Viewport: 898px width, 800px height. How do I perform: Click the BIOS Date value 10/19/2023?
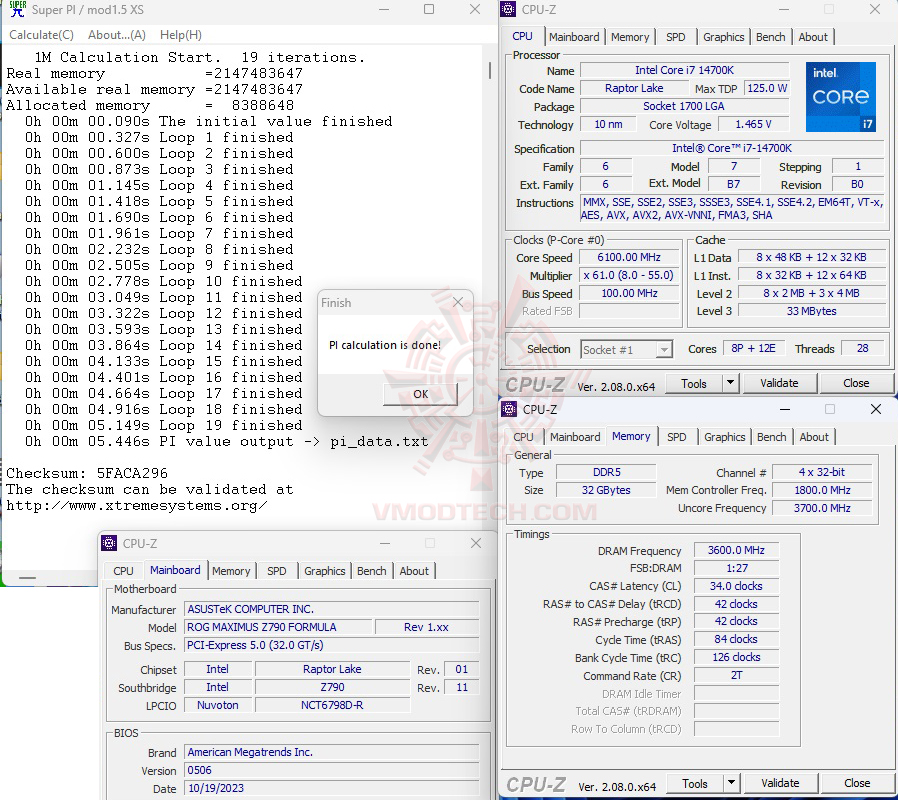tap(332, 788)
